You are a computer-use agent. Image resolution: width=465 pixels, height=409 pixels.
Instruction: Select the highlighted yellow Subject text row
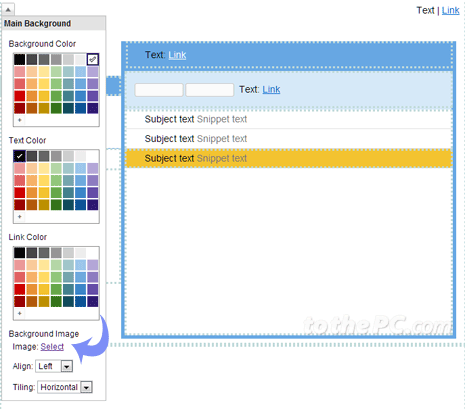pyautogui.click(x=289, y=158)
